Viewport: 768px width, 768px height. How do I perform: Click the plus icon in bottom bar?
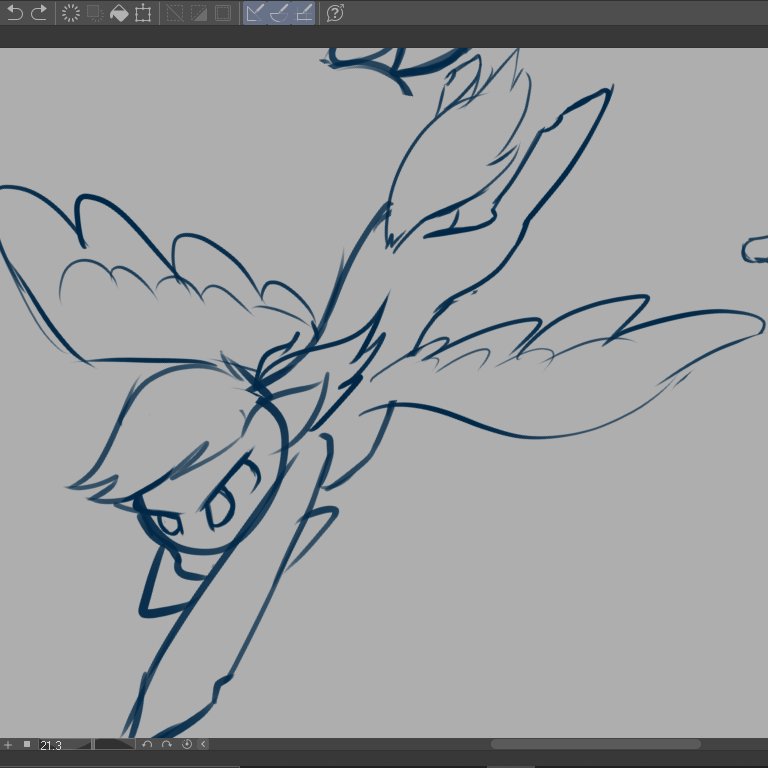pyautogui.click(x=8, y=744)
